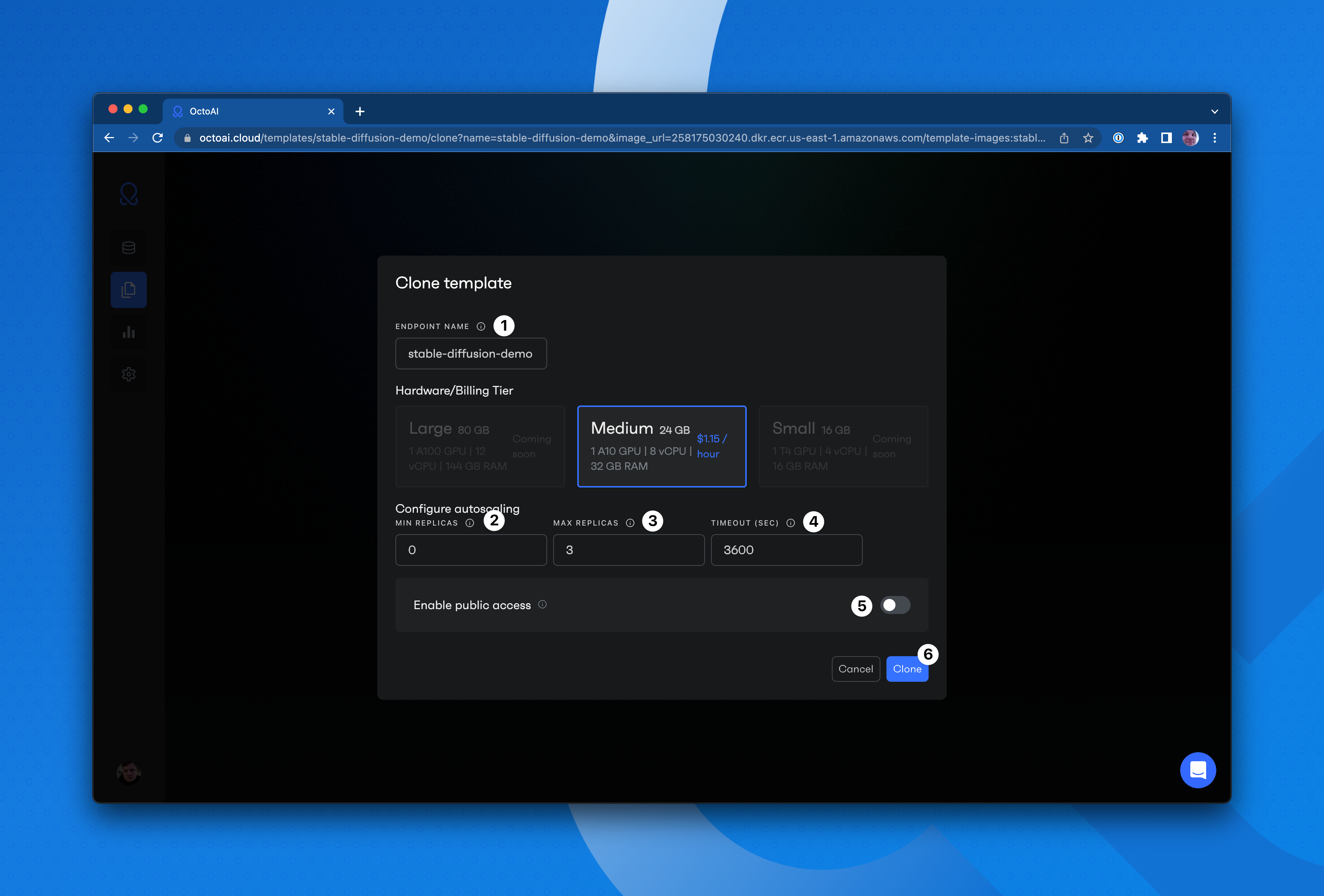Select the Small 16 GB hardware tier
Image resolution: width=1324 pixels, height=896 pixels.
tap(843, 446)
